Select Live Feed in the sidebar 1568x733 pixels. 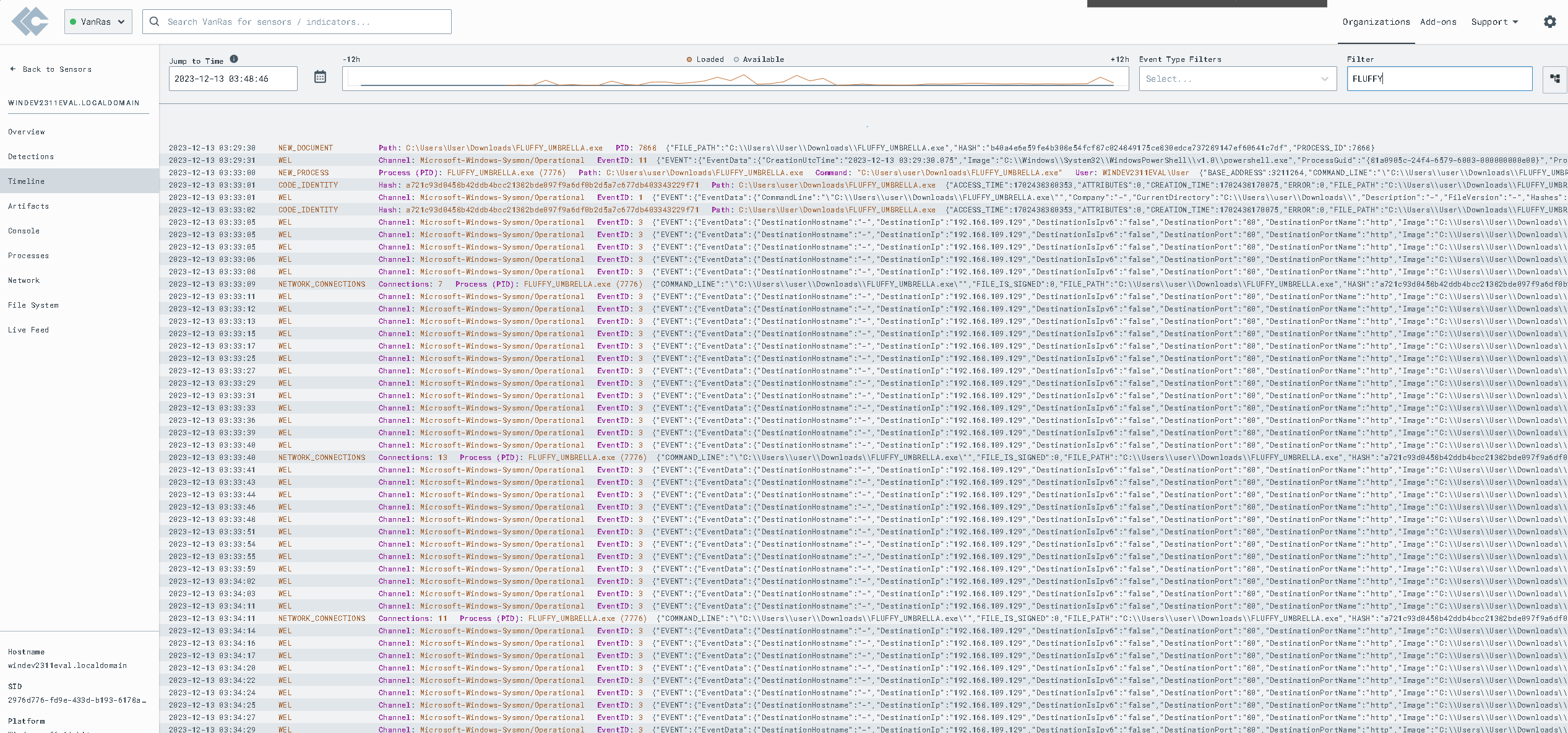[28, 329]
